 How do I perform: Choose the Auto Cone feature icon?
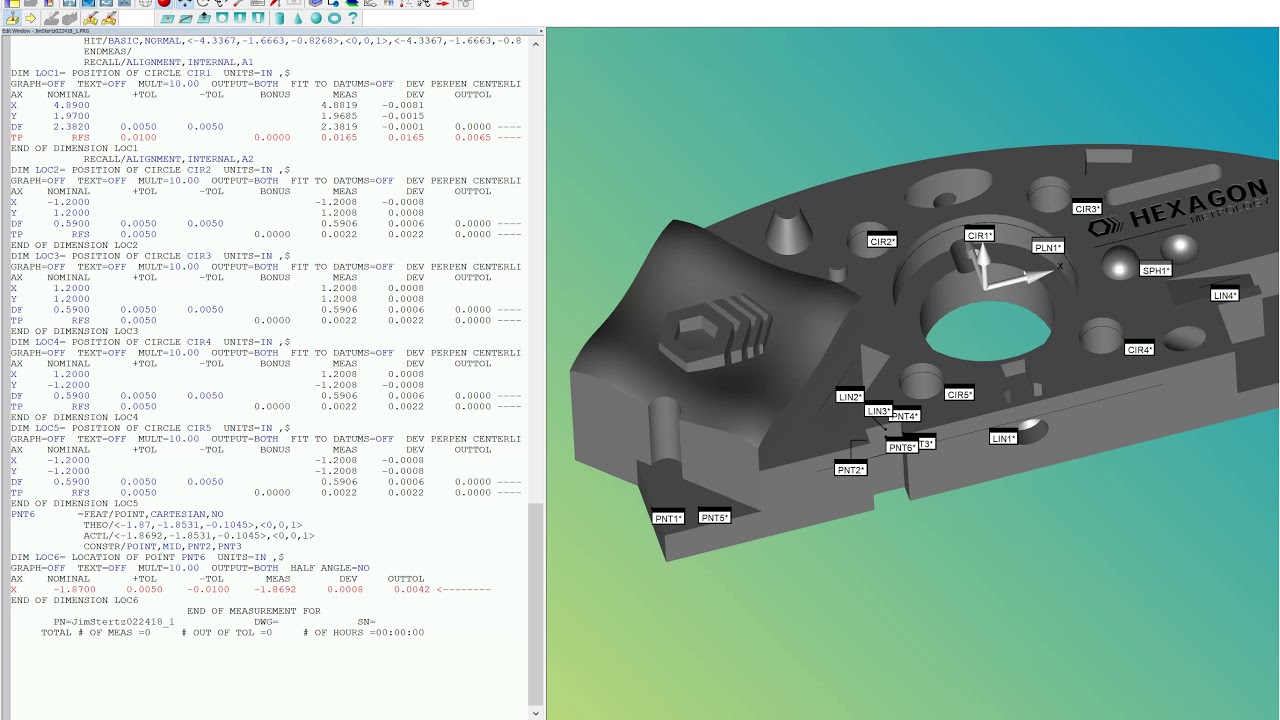coord(297,18)
